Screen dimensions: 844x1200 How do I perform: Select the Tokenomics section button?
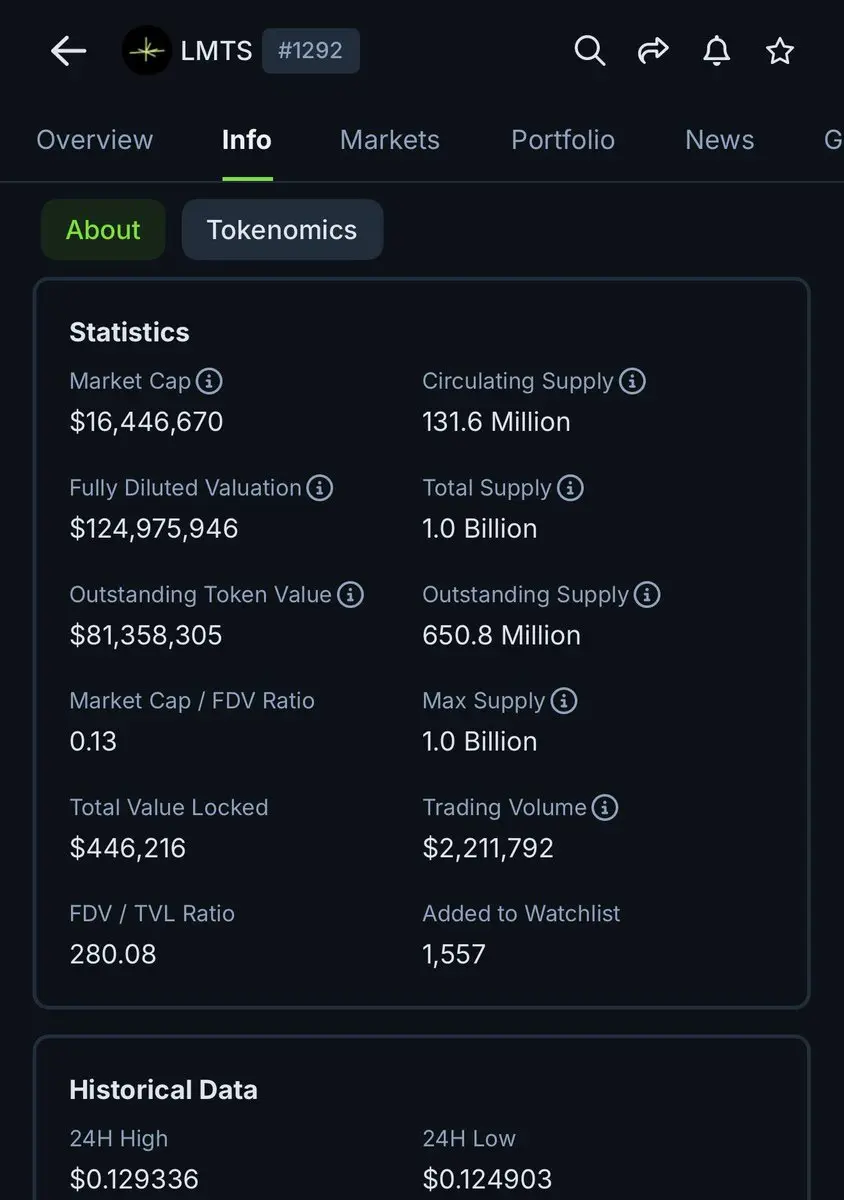[282, 230]
